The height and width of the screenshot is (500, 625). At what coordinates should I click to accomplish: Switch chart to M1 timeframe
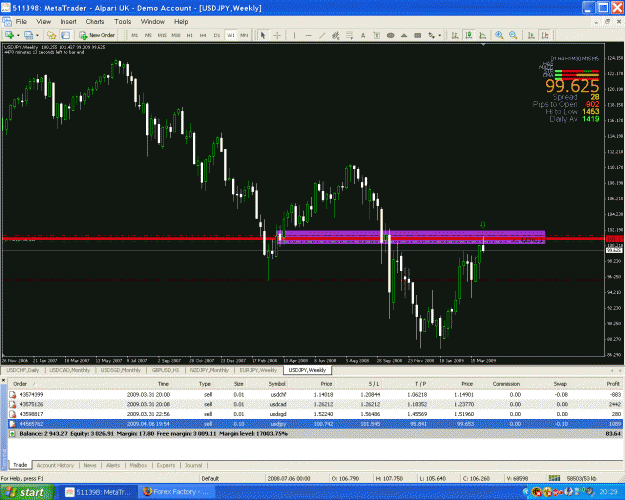(135, 35)
